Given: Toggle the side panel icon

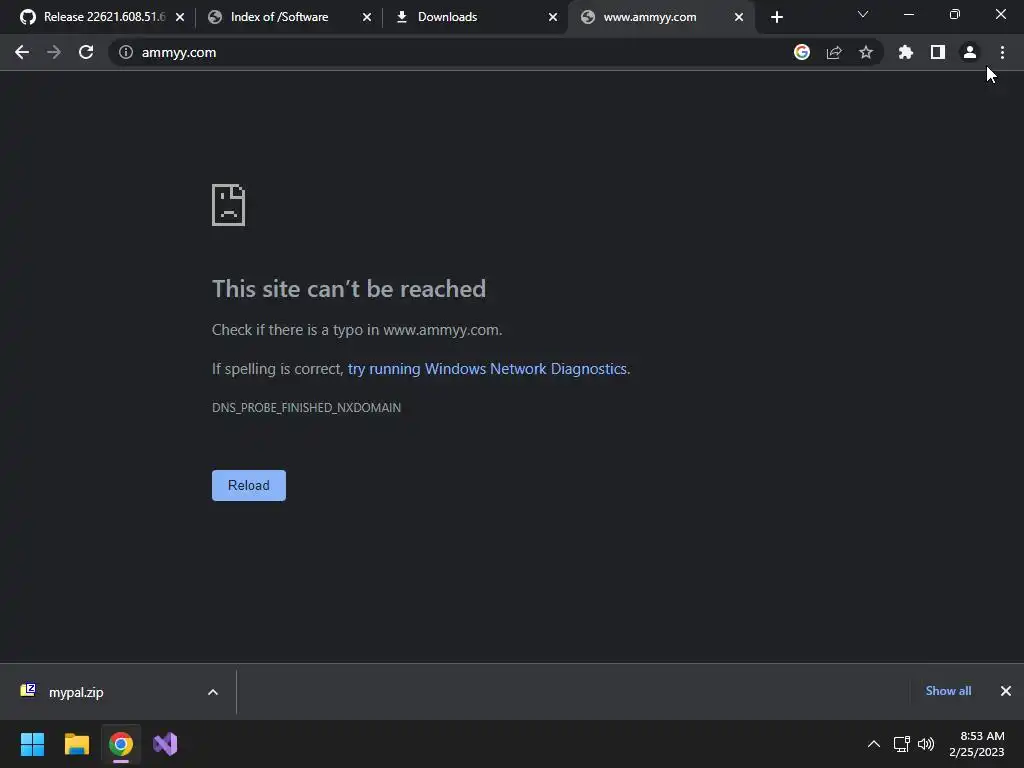Looking at the screenshot, I should click(938, 52).
